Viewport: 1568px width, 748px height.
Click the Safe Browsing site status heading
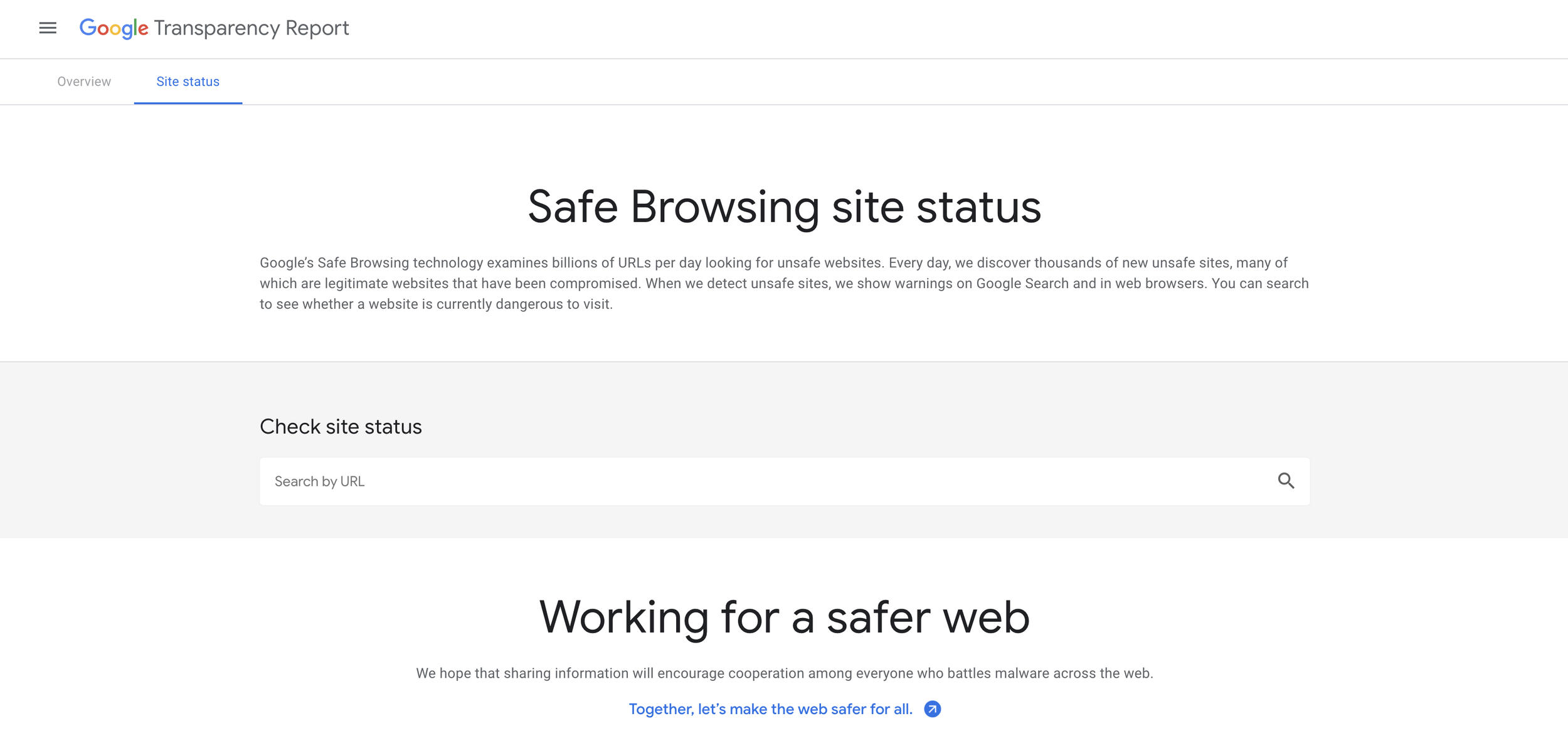(784, 207)
